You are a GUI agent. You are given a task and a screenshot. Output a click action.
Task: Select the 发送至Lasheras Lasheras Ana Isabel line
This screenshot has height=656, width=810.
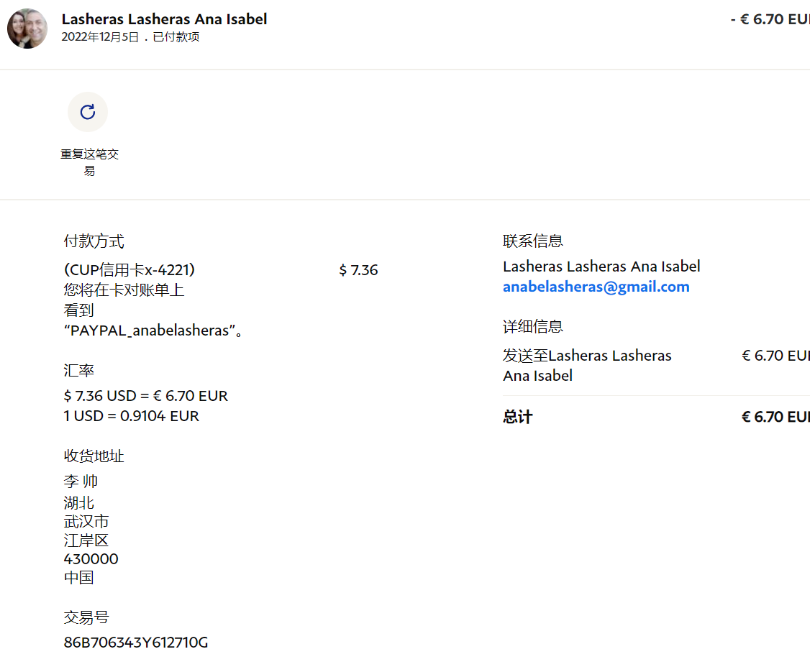click(587, 366)
